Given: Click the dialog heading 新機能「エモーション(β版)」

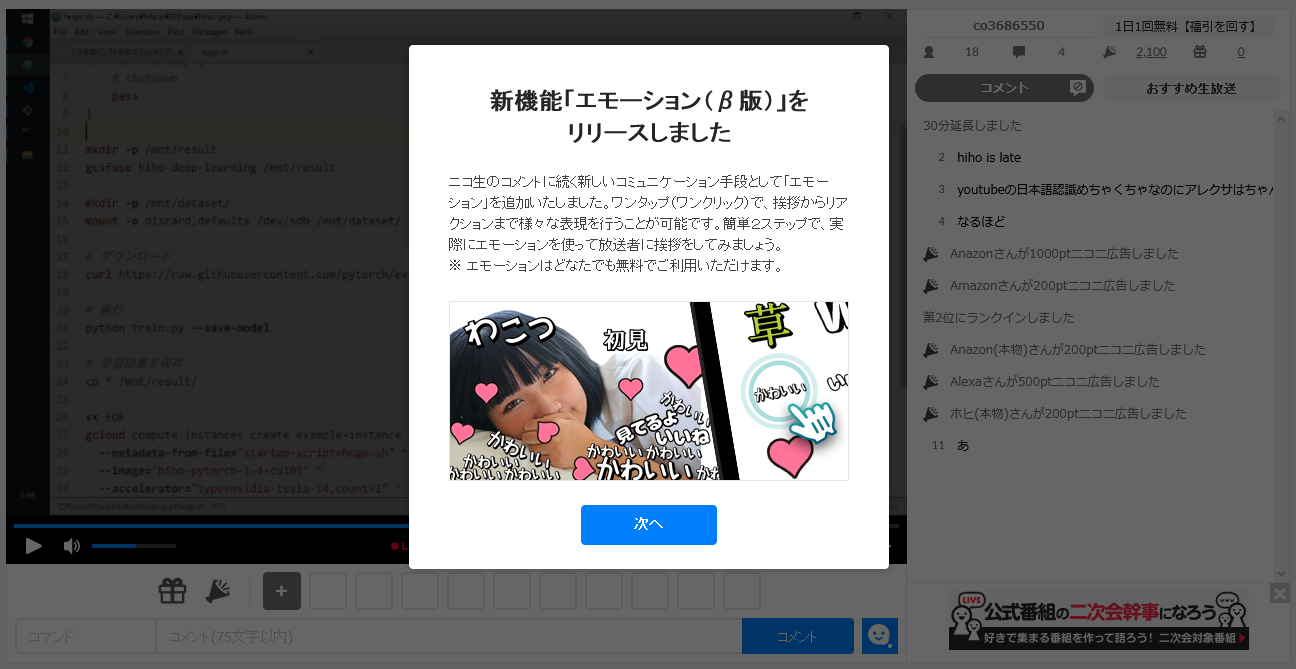Looking at the screenshot, I should coord(649,101).
